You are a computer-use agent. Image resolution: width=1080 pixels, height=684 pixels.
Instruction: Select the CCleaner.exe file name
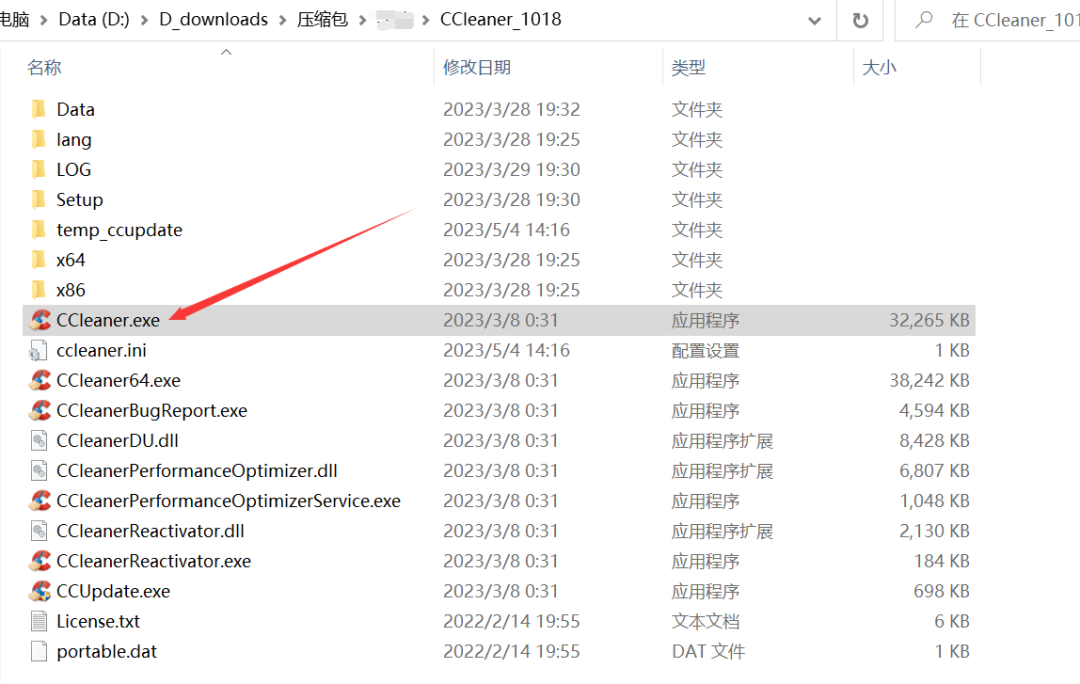(x=108, y=320)
